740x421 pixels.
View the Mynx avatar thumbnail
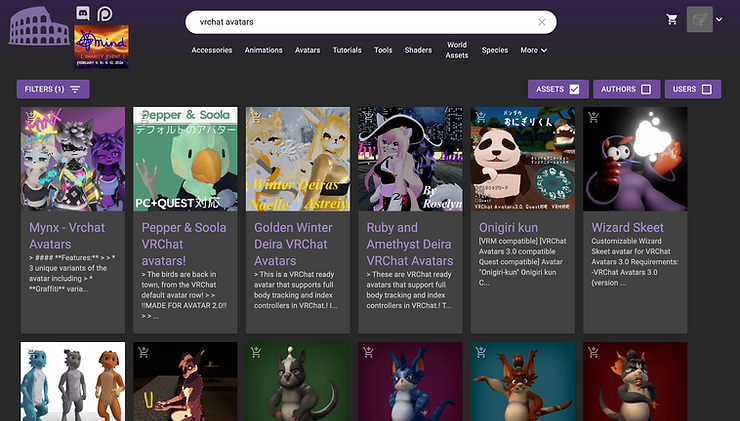coord(73,159)
